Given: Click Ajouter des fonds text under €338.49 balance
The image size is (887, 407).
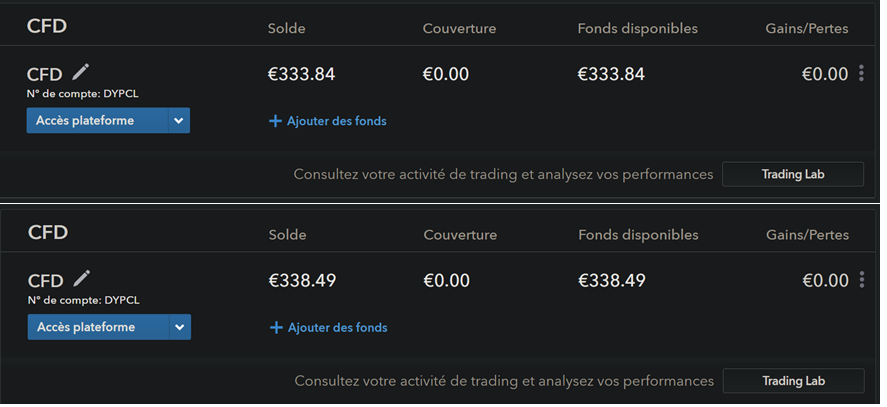Looking at the screenshot, I should pyautogui.click(x=337, y=327).
